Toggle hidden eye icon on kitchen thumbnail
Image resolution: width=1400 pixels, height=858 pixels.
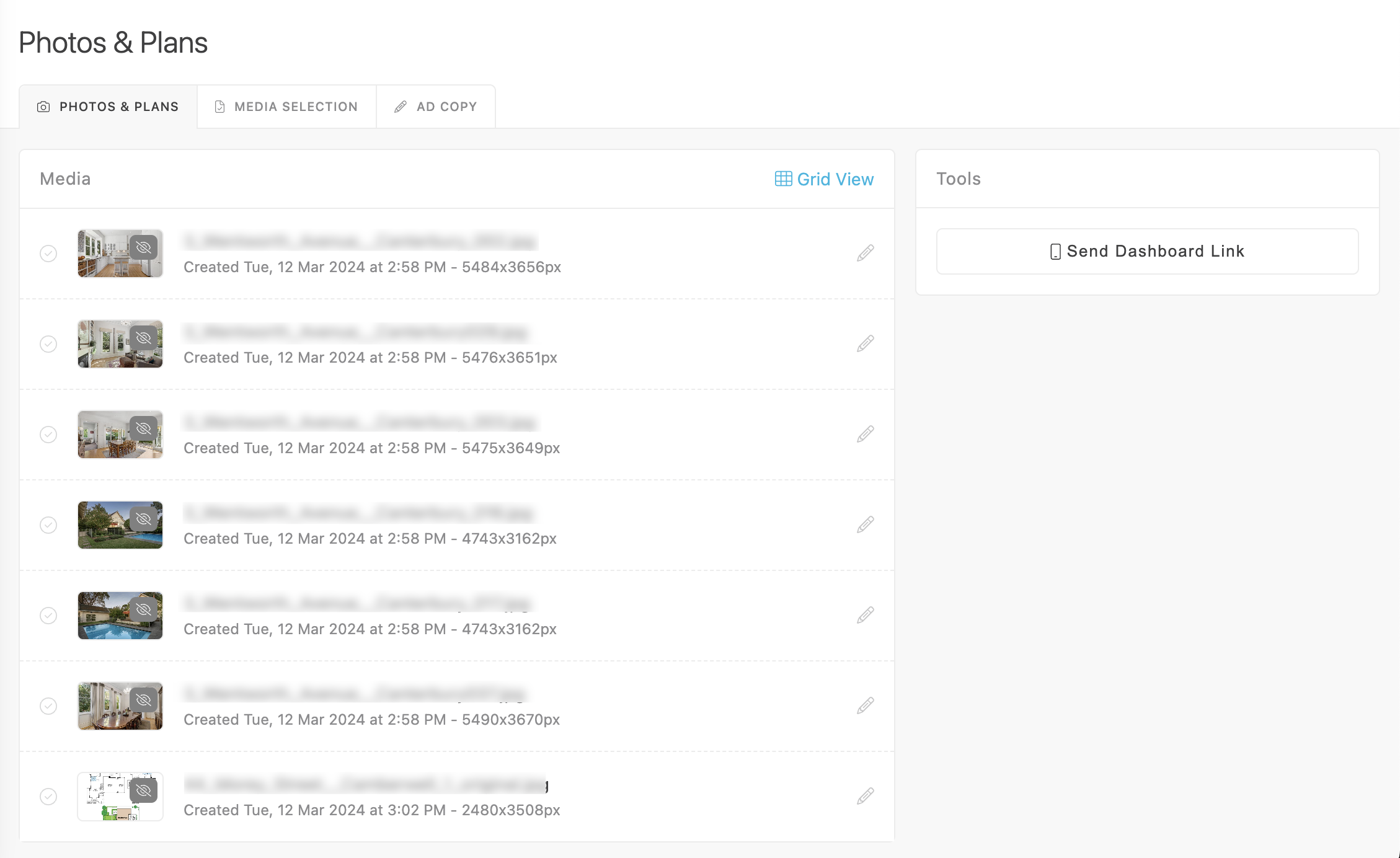(143, 247)
